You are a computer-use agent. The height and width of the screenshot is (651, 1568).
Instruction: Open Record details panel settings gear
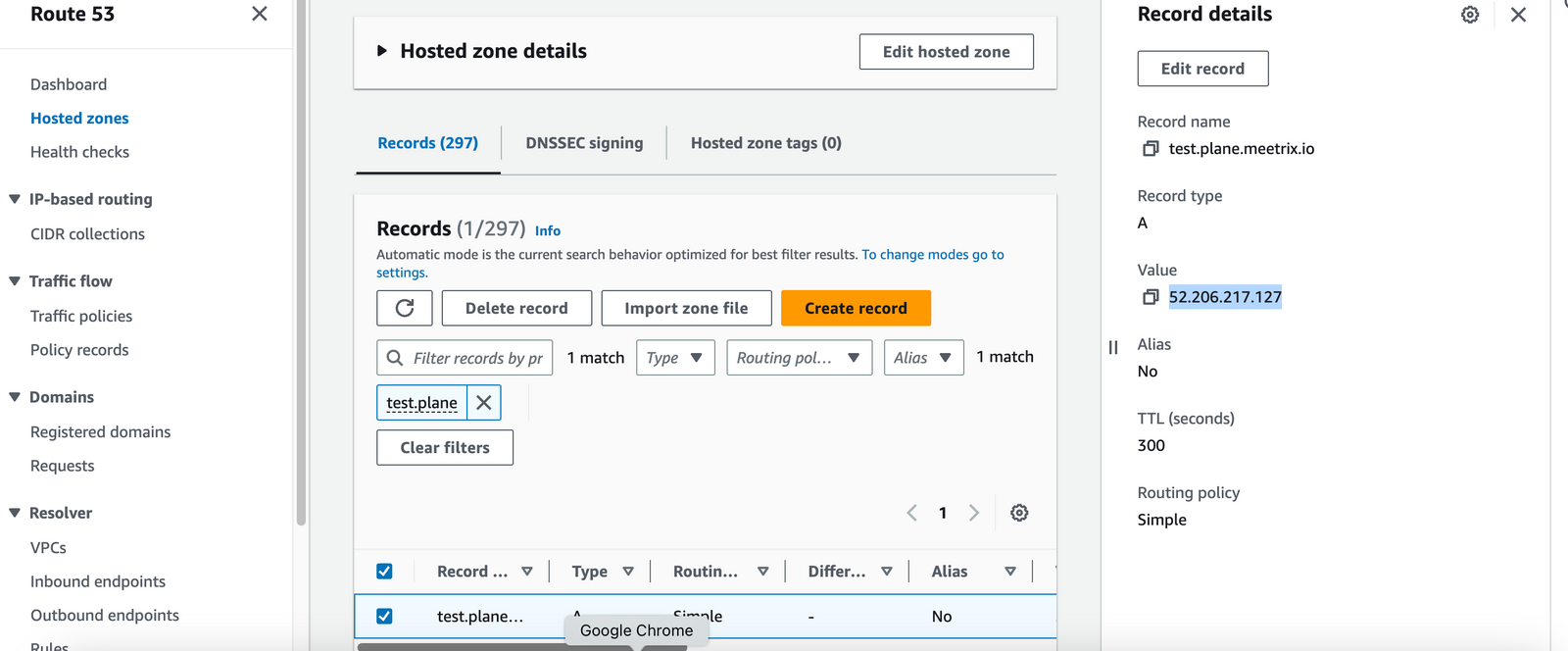pos(1469,15)
